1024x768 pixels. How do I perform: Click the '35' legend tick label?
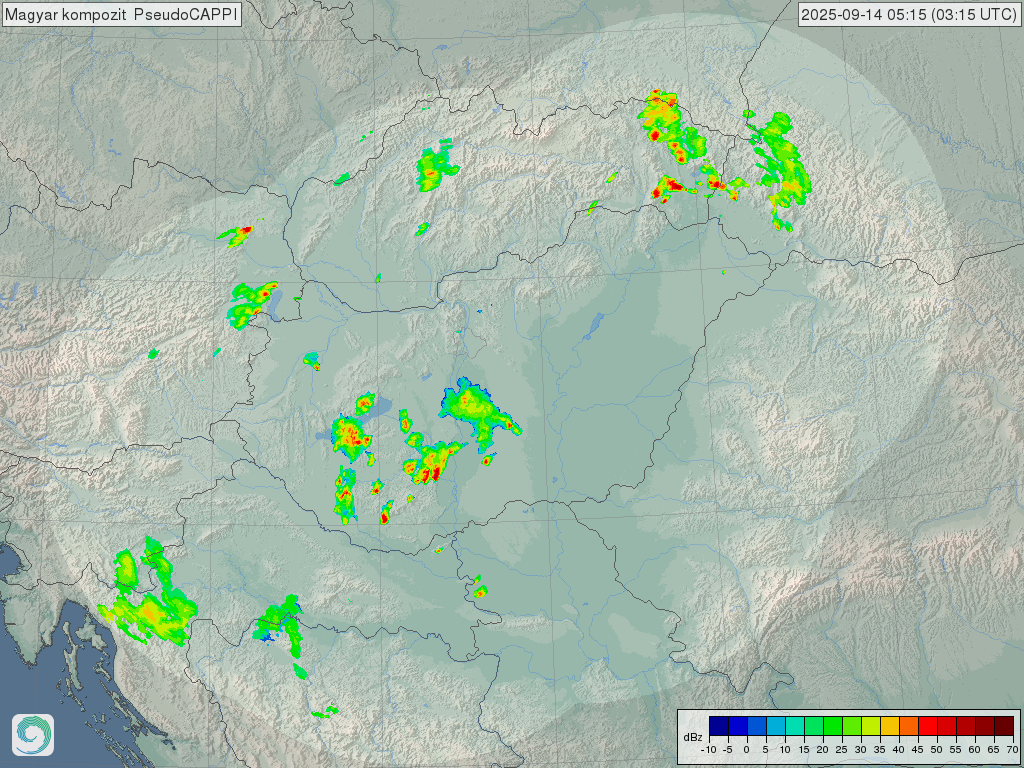(880, 750)
